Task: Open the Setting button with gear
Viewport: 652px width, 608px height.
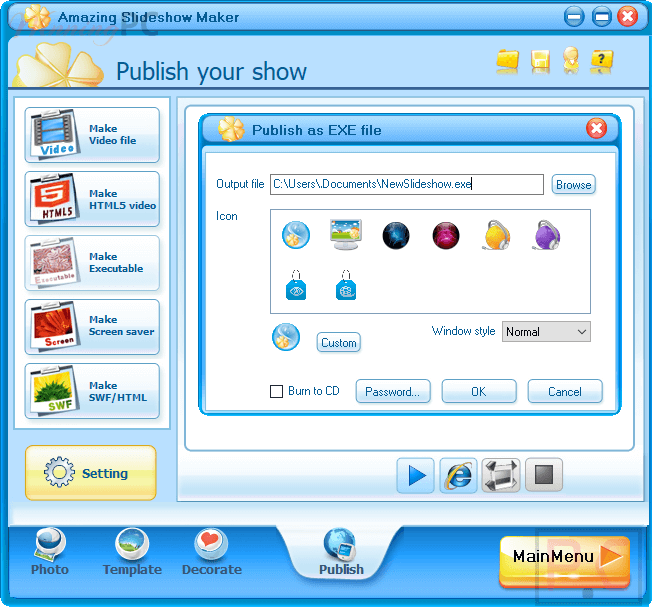Action: pyautogui.click(x=91, y=473)
